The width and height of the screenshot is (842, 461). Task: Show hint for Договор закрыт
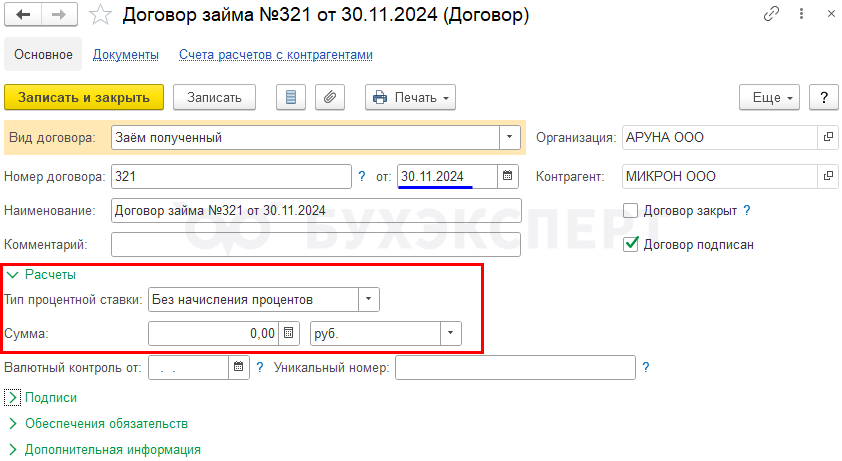point(746,211)
